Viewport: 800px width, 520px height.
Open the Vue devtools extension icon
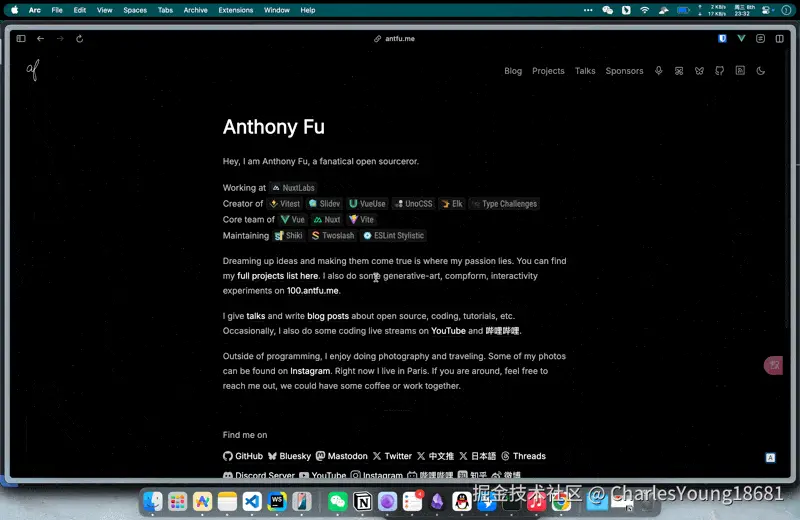pyautogui.click(x=741, y=39)
